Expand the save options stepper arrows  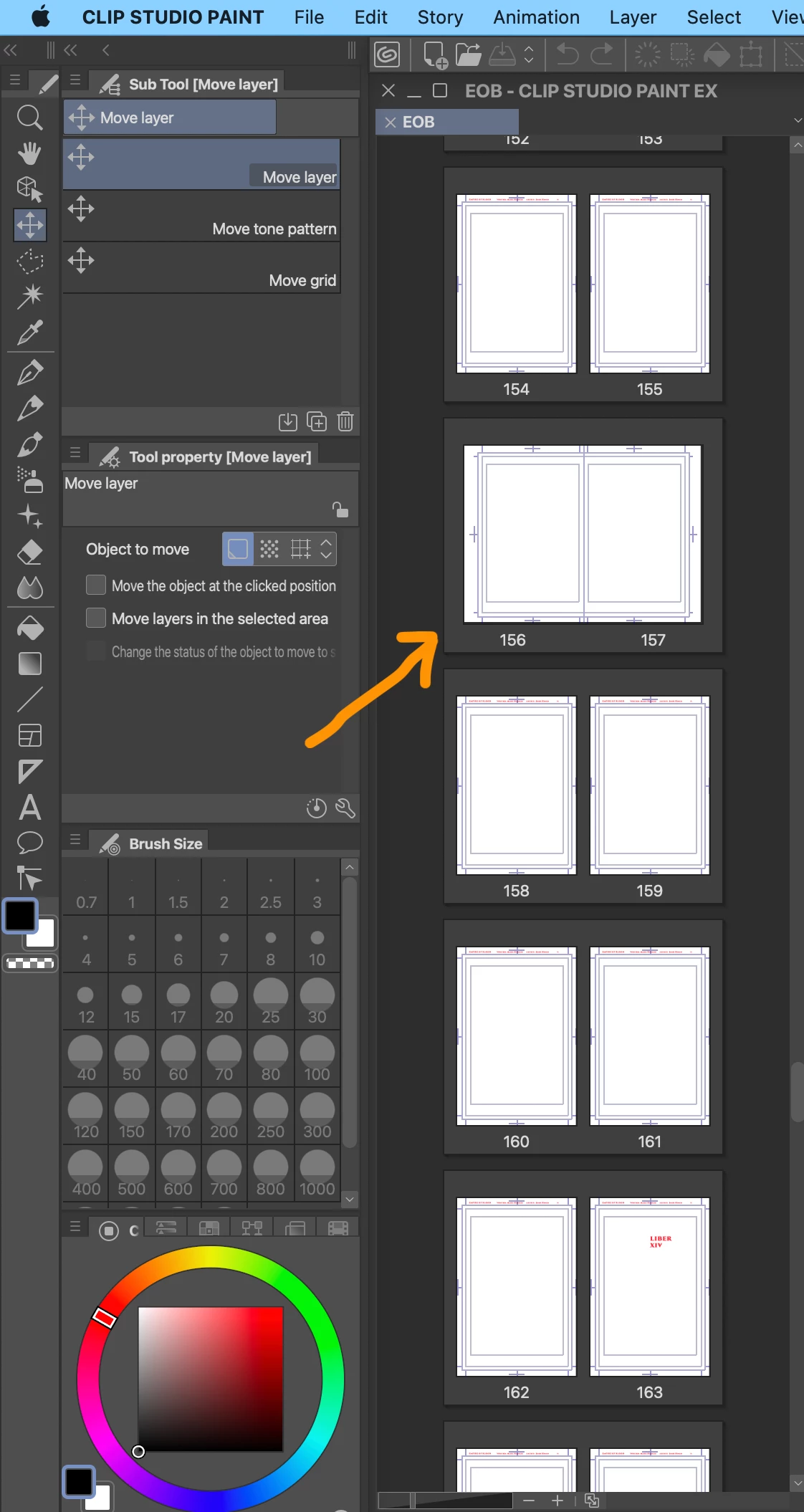[x=529, y=54]
